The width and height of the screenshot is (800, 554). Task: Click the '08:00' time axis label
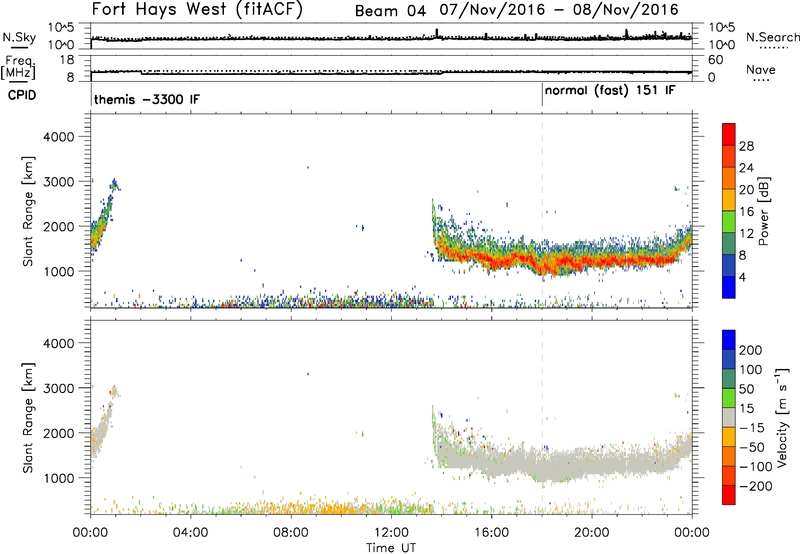291,533
